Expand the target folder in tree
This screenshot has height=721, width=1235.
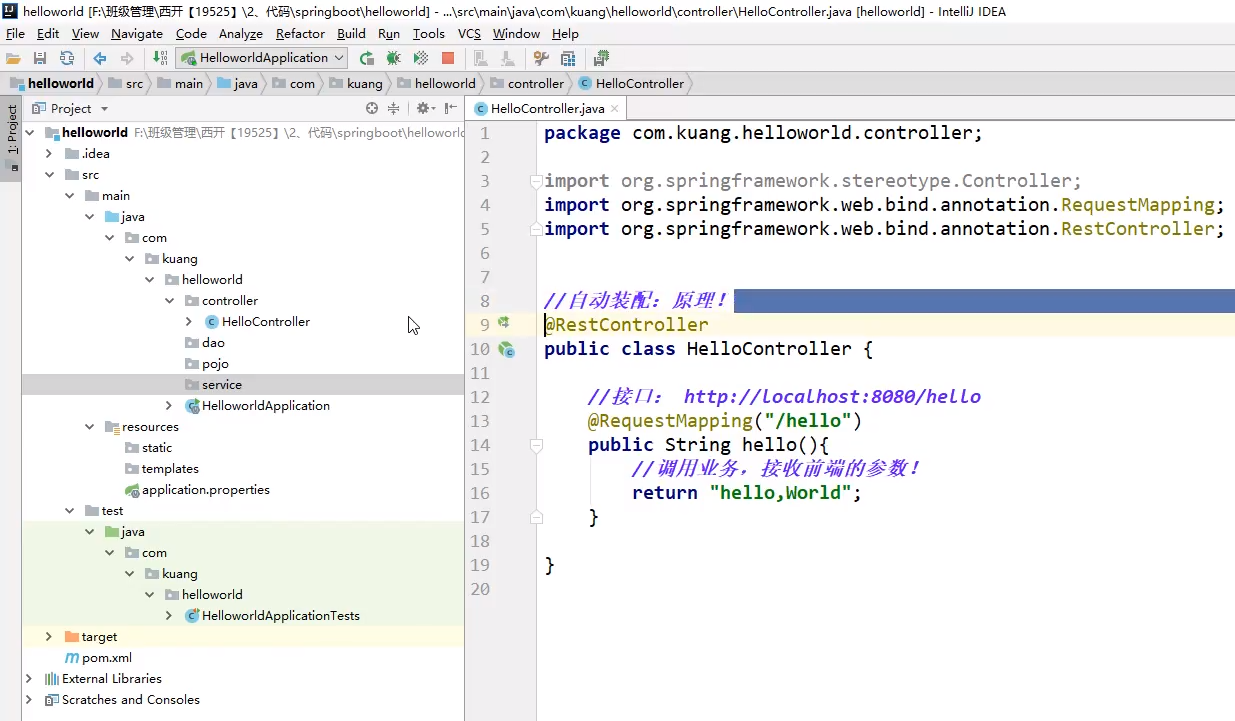click(49, 637)
